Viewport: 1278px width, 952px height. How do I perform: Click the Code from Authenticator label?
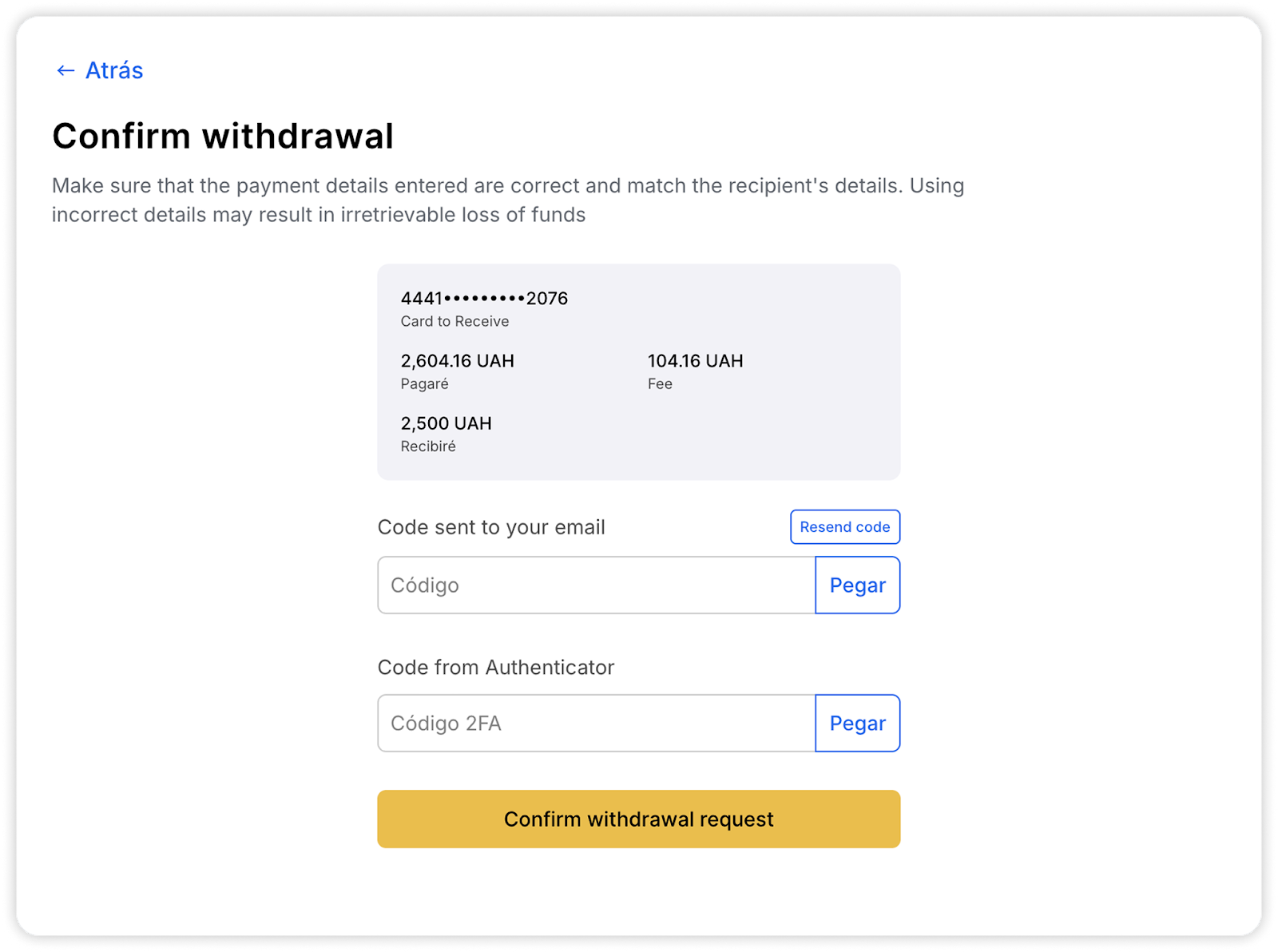(x=496, y=668)
